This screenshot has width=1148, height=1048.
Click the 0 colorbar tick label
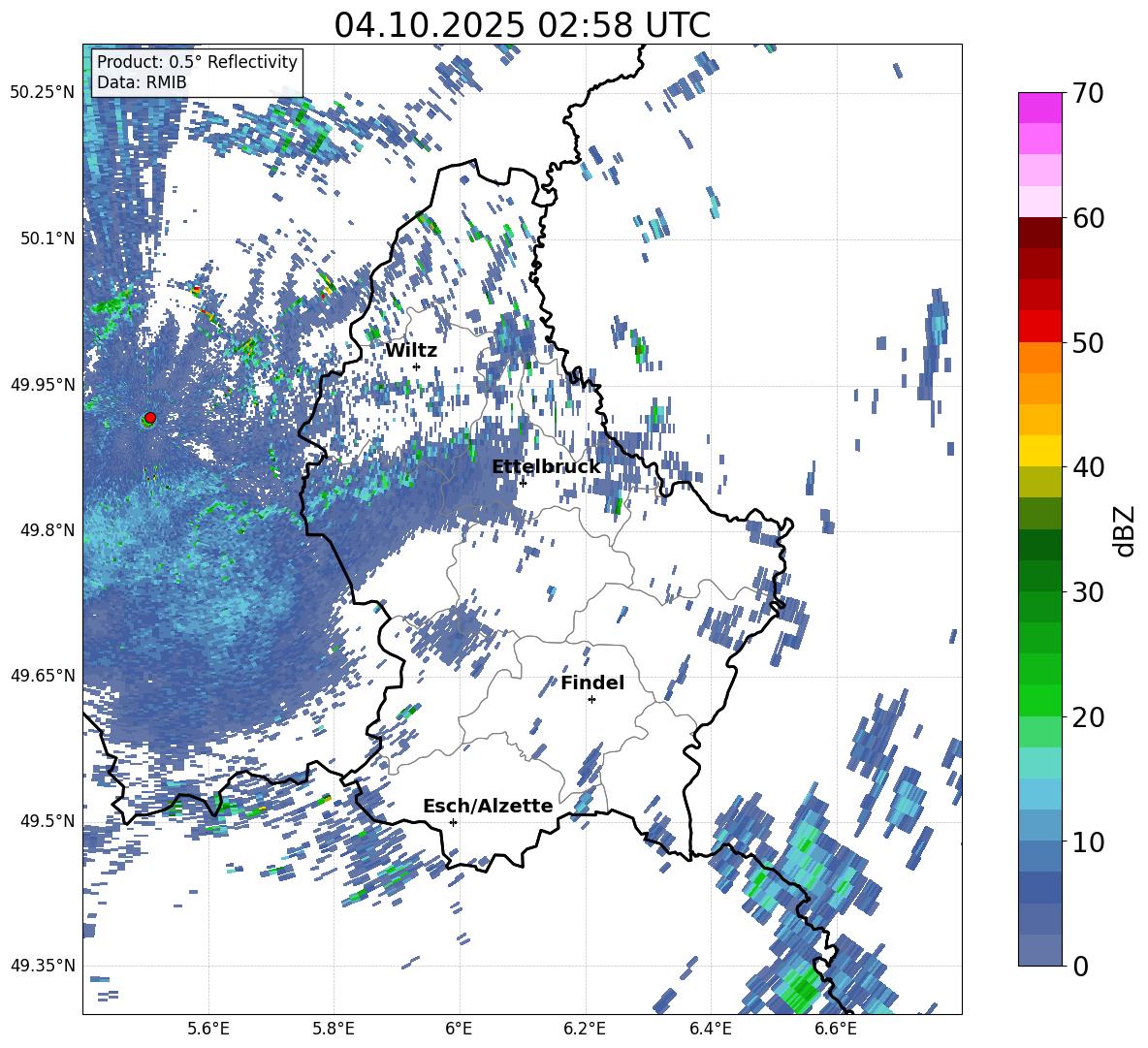point(1080,966)
